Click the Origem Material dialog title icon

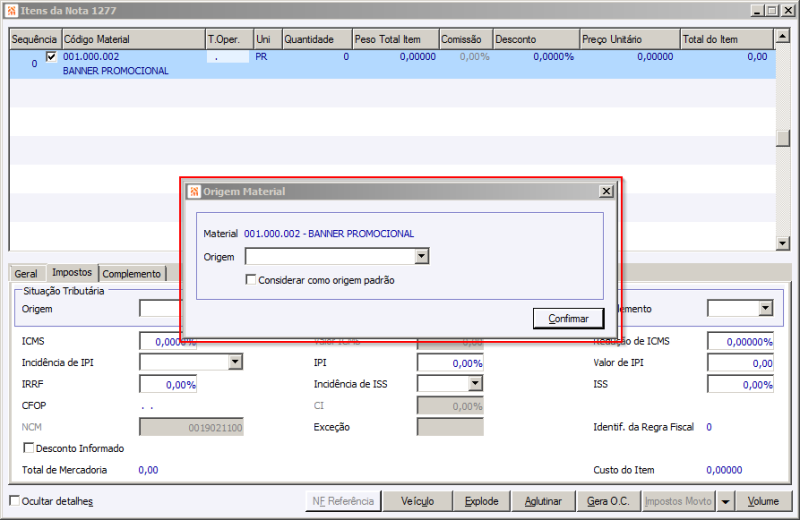pos(194,191)
